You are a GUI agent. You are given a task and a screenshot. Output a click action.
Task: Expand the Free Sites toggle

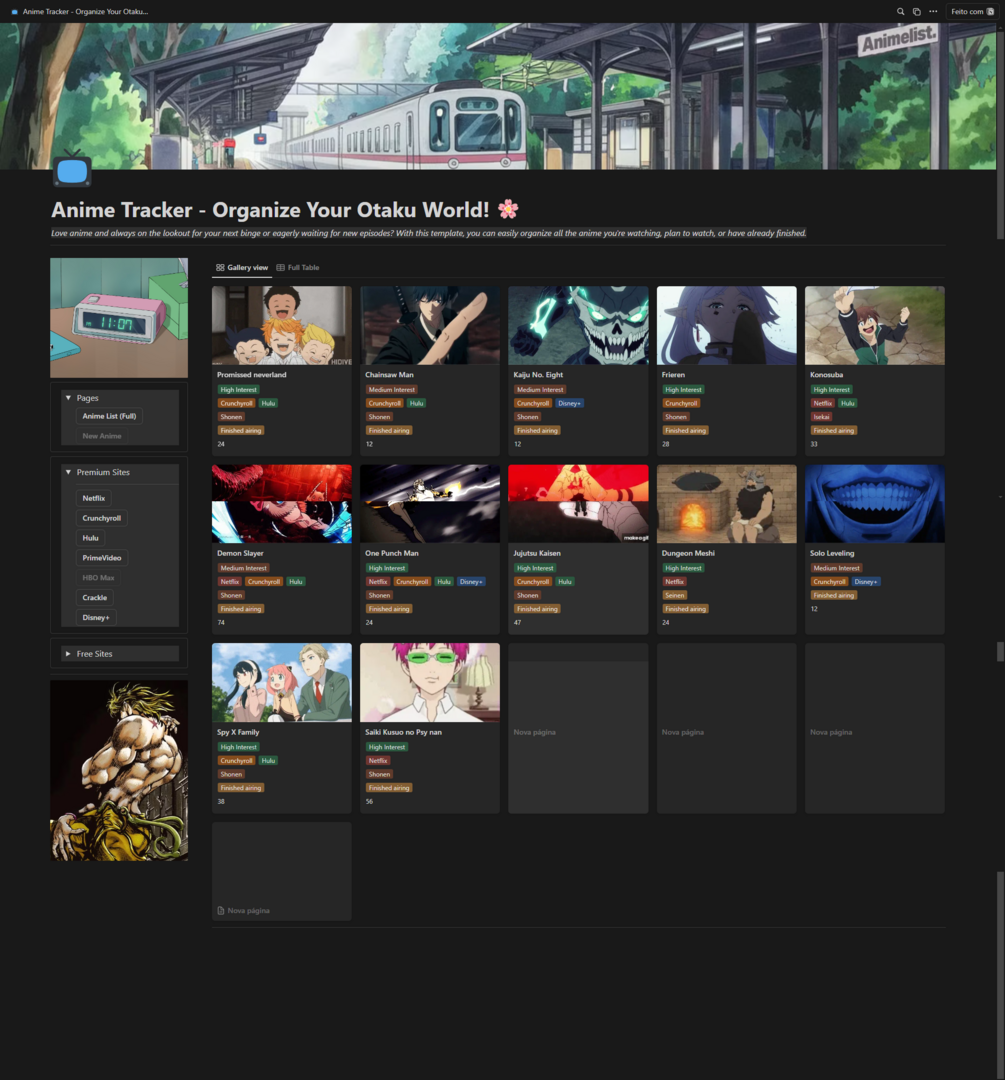(x=68, y=654)
